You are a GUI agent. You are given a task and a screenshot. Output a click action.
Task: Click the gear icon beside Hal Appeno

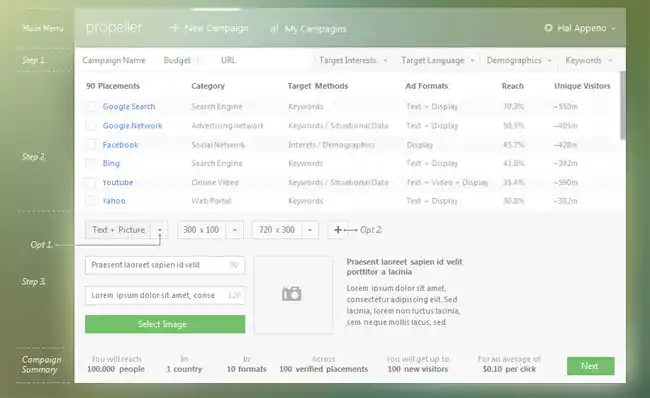[x=548, y=28]
